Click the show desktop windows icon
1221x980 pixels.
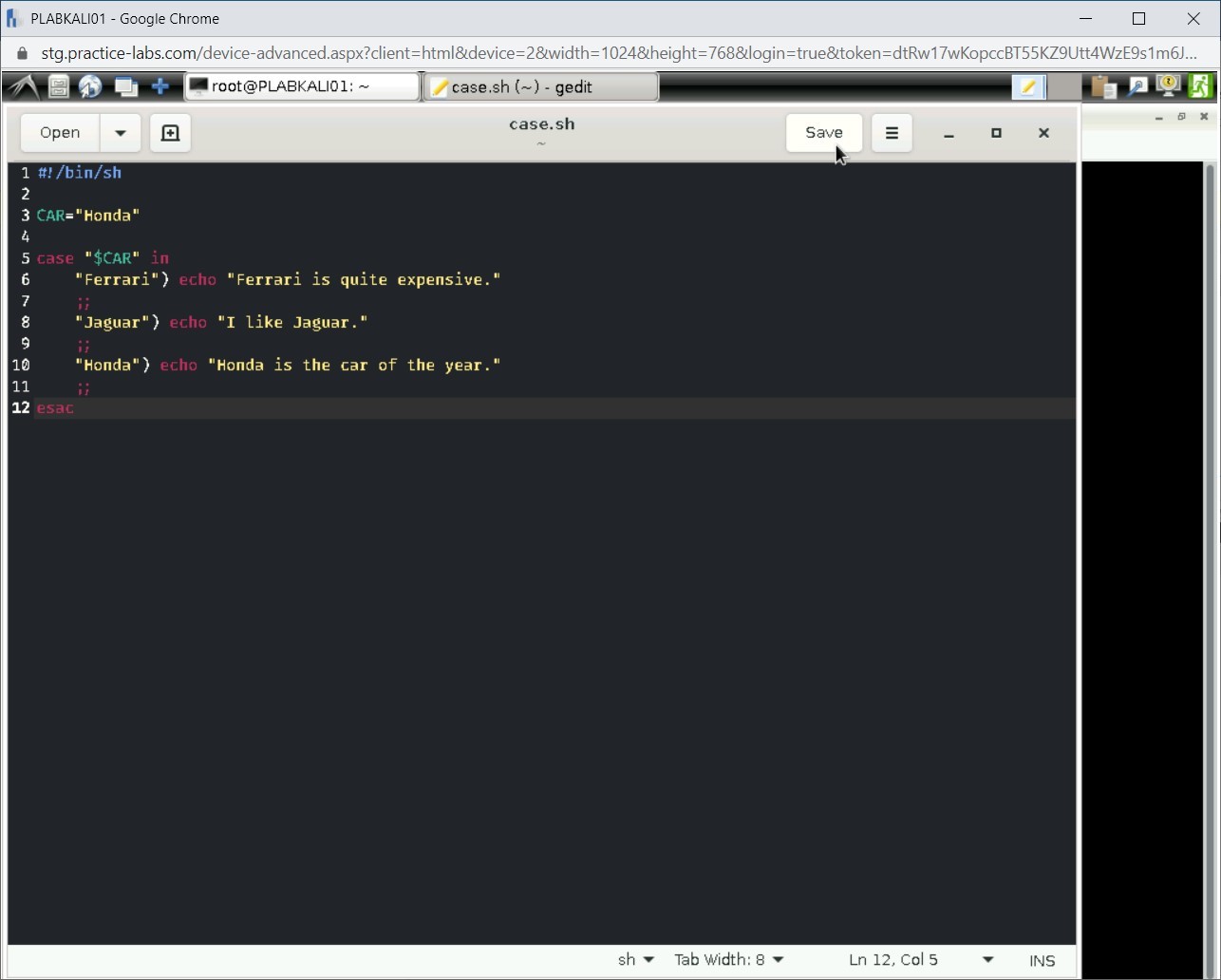125,86
